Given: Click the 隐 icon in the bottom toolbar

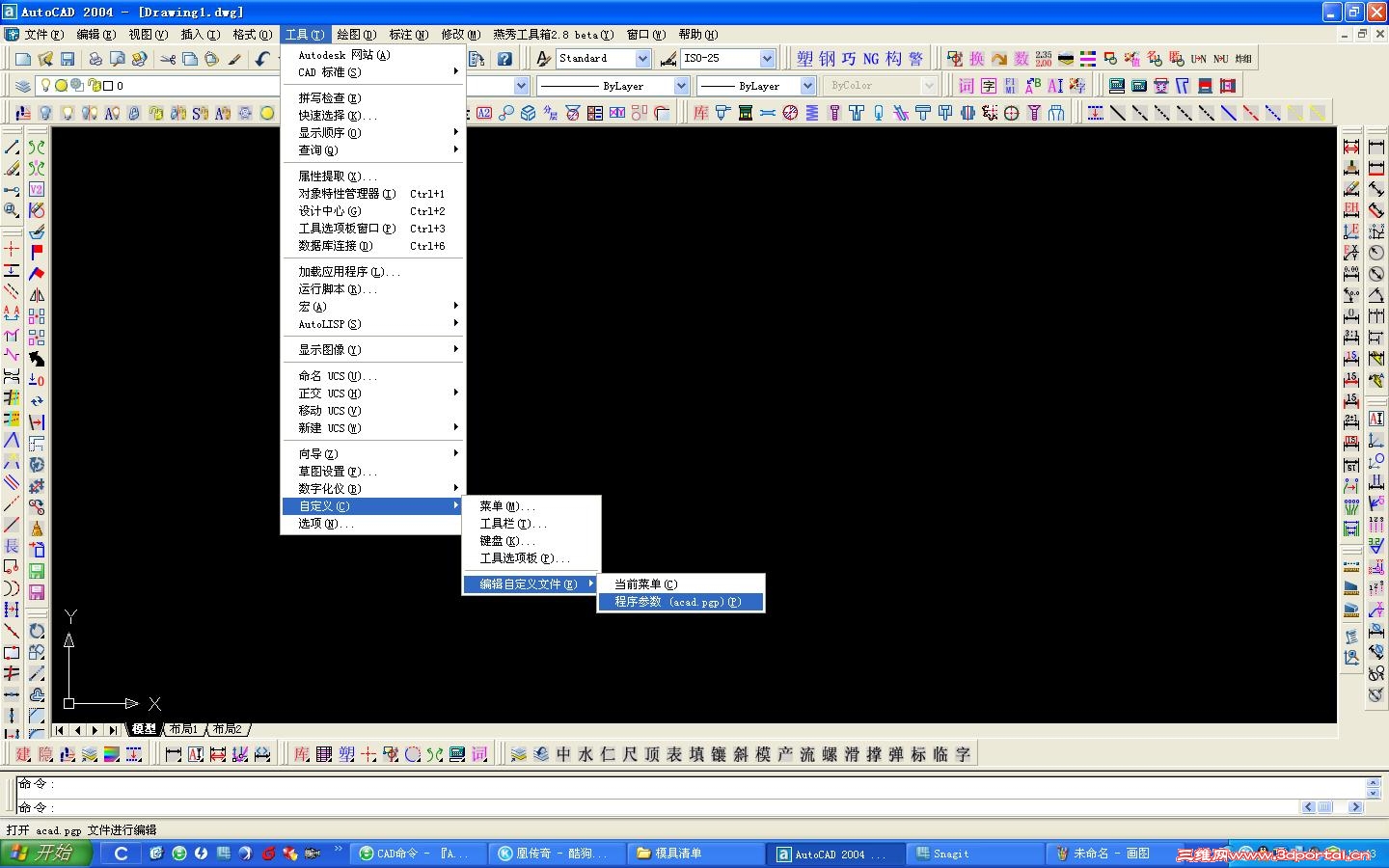Looking at the screenshot, I should pyautogui.click(x=45, y=754).
